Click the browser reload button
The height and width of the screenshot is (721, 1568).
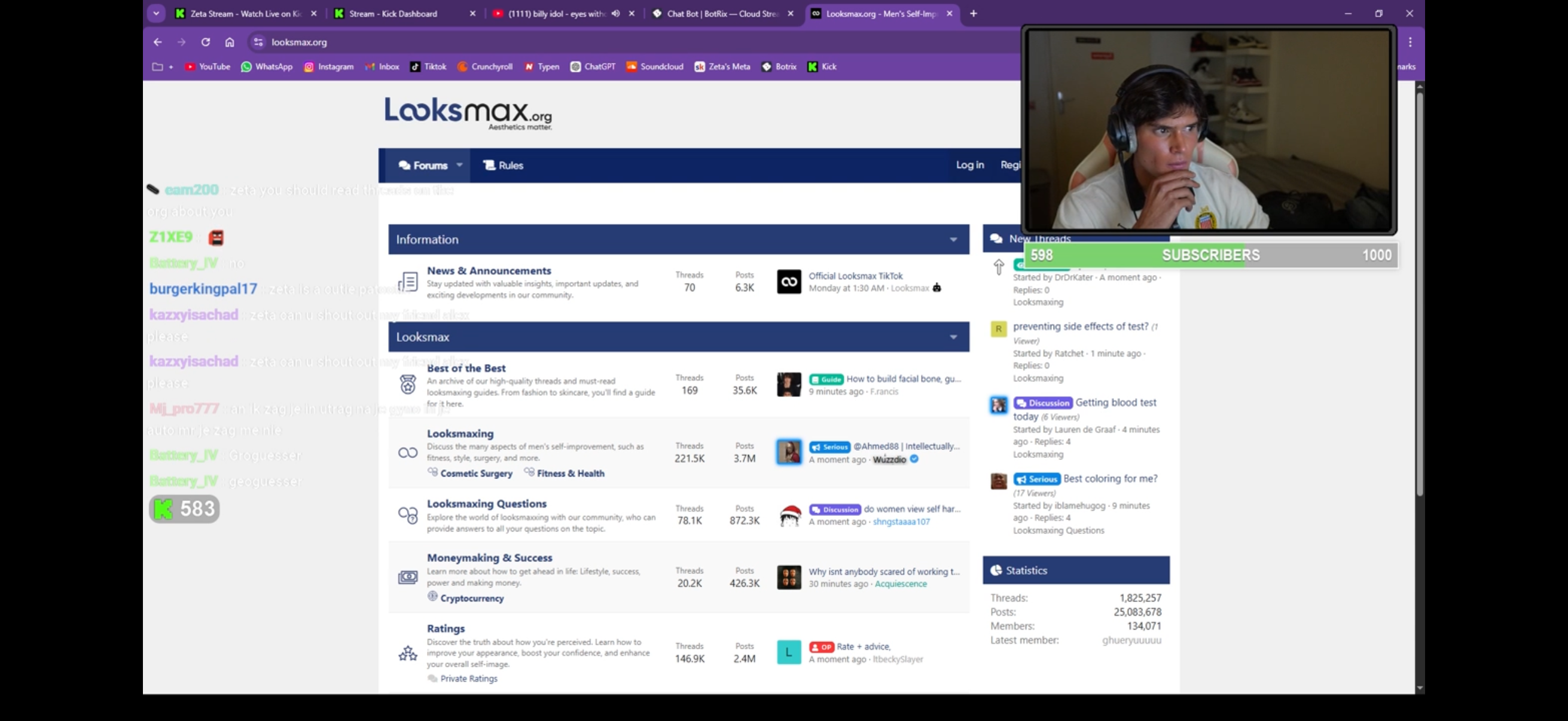[x=206, y=42]
